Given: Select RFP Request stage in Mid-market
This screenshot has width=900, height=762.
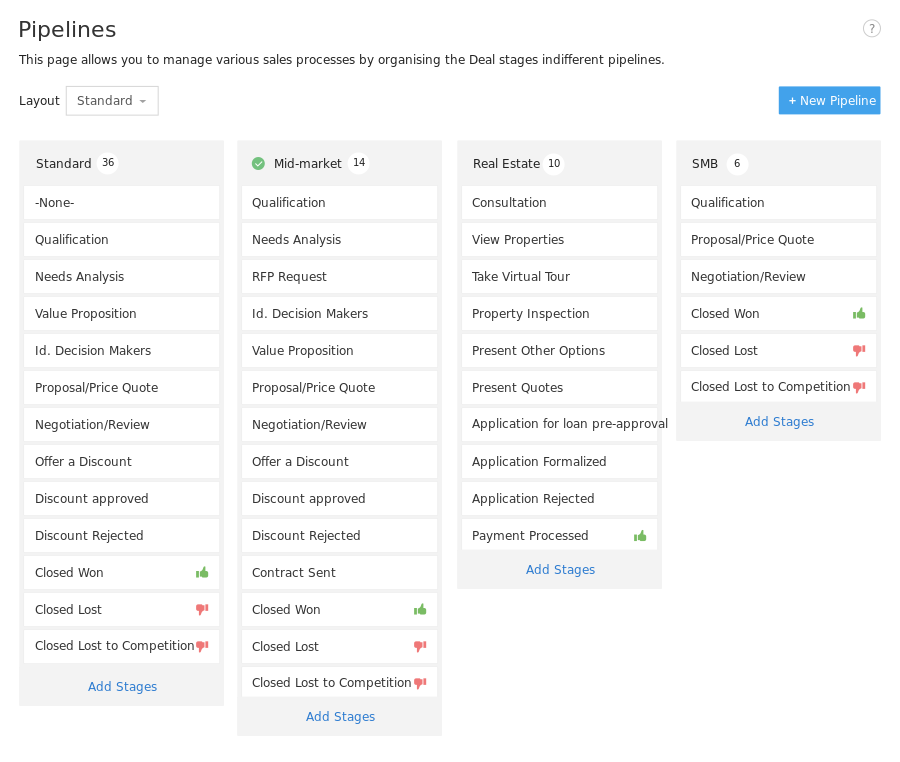Looking at the screenshot, I should pyautogui.click(x=339, y=277).
